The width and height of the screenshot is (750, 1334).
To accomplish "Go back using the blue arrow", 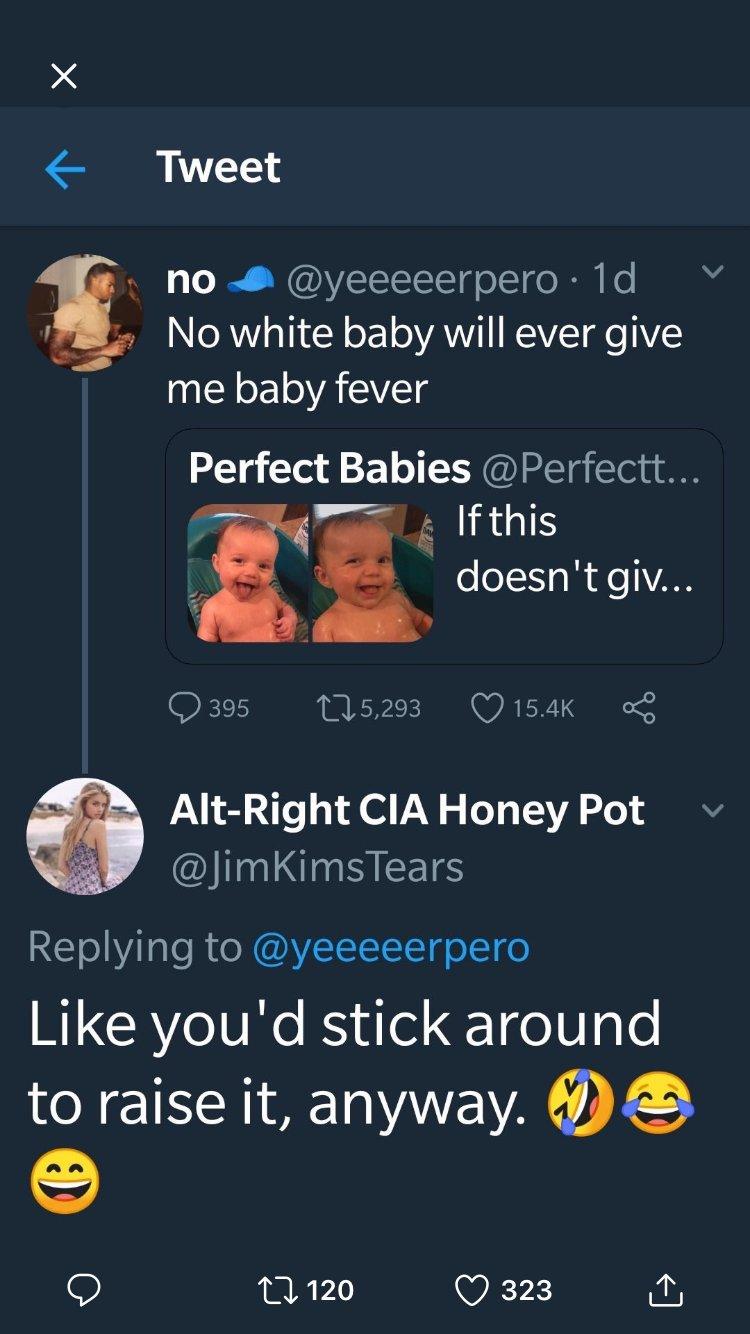I will [65, 169].
